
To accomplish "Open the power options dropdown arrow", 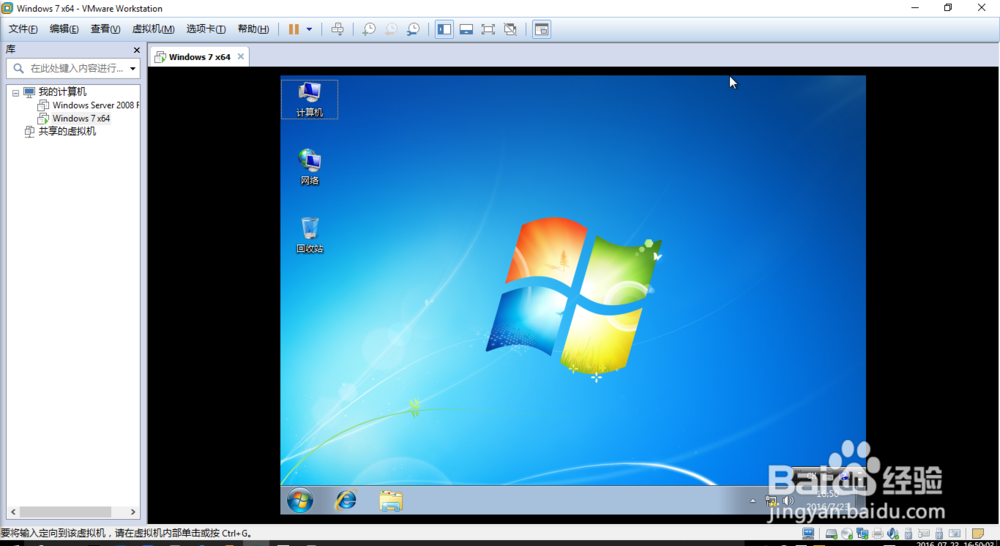I will tap(309, 29).
